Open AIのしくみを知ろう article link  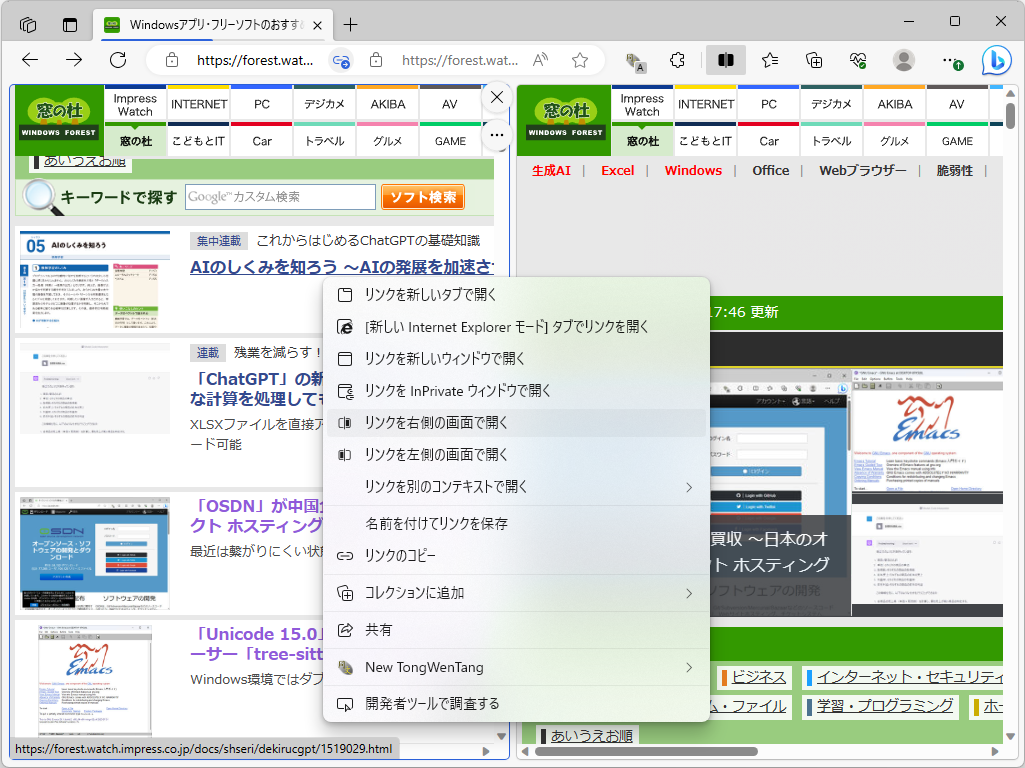point(342,267)
